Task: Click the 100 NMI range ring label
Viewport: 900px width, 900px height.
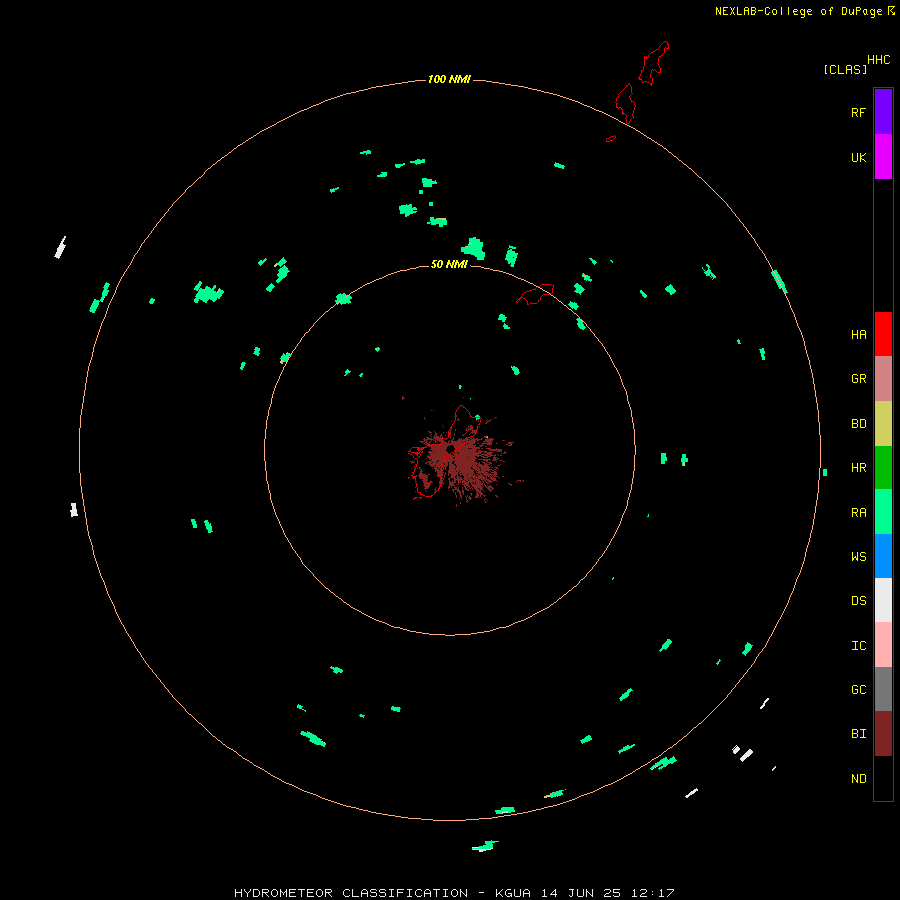Action: pos(449,79)
